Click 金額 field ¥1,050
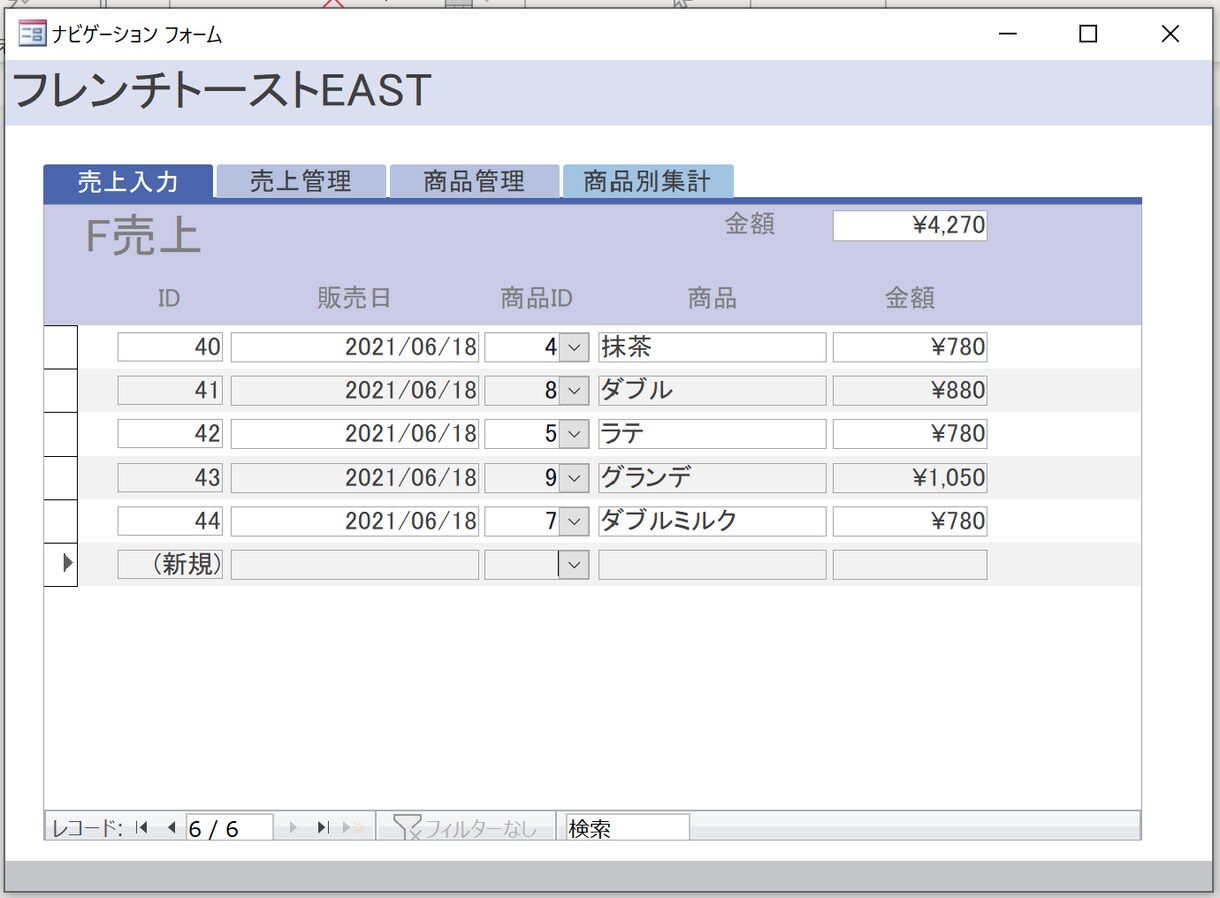The image size is (1220, 898). (x=910, y=477)
